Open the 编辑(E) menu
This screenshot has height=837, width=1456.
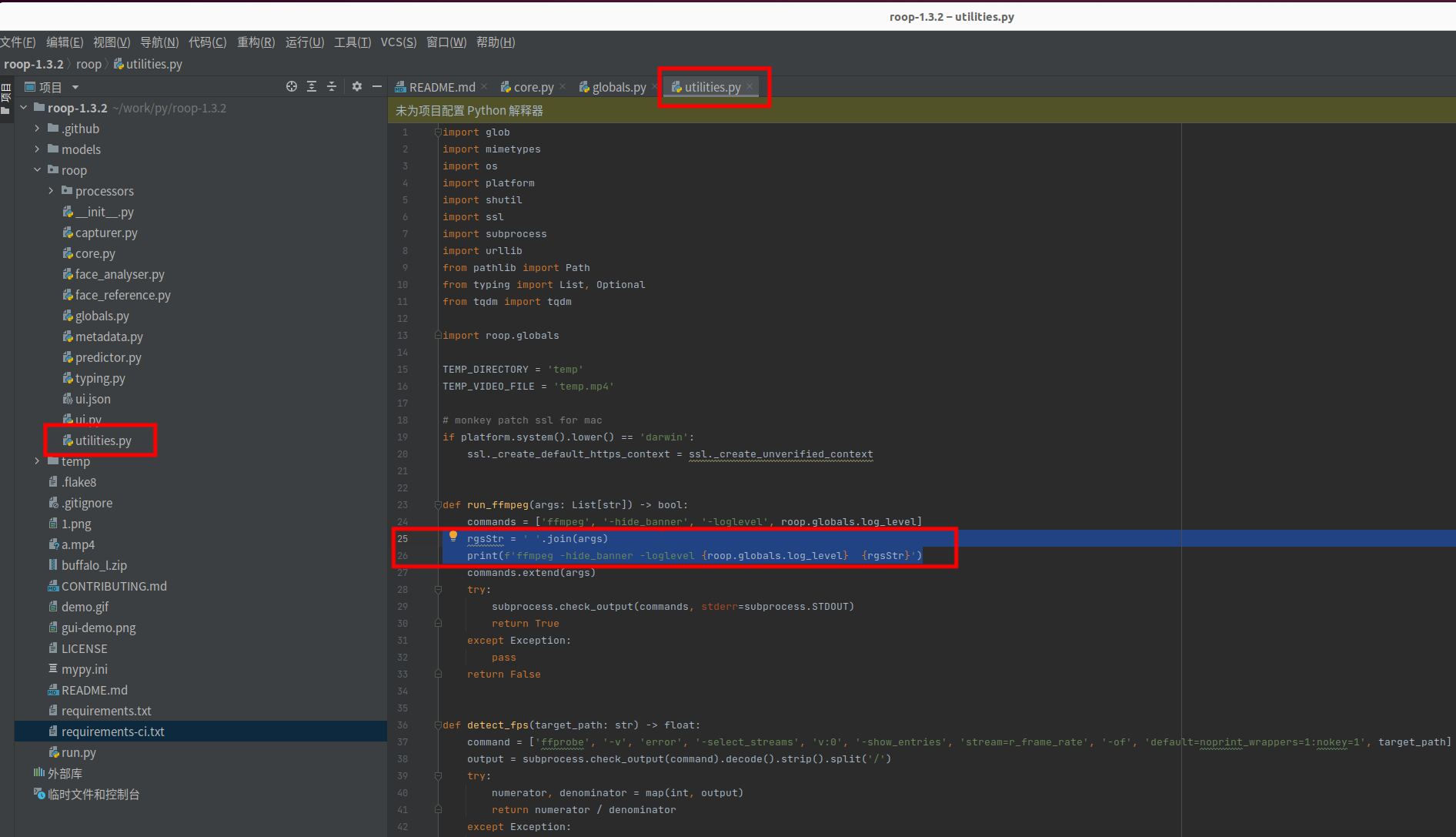coord(65,42)
